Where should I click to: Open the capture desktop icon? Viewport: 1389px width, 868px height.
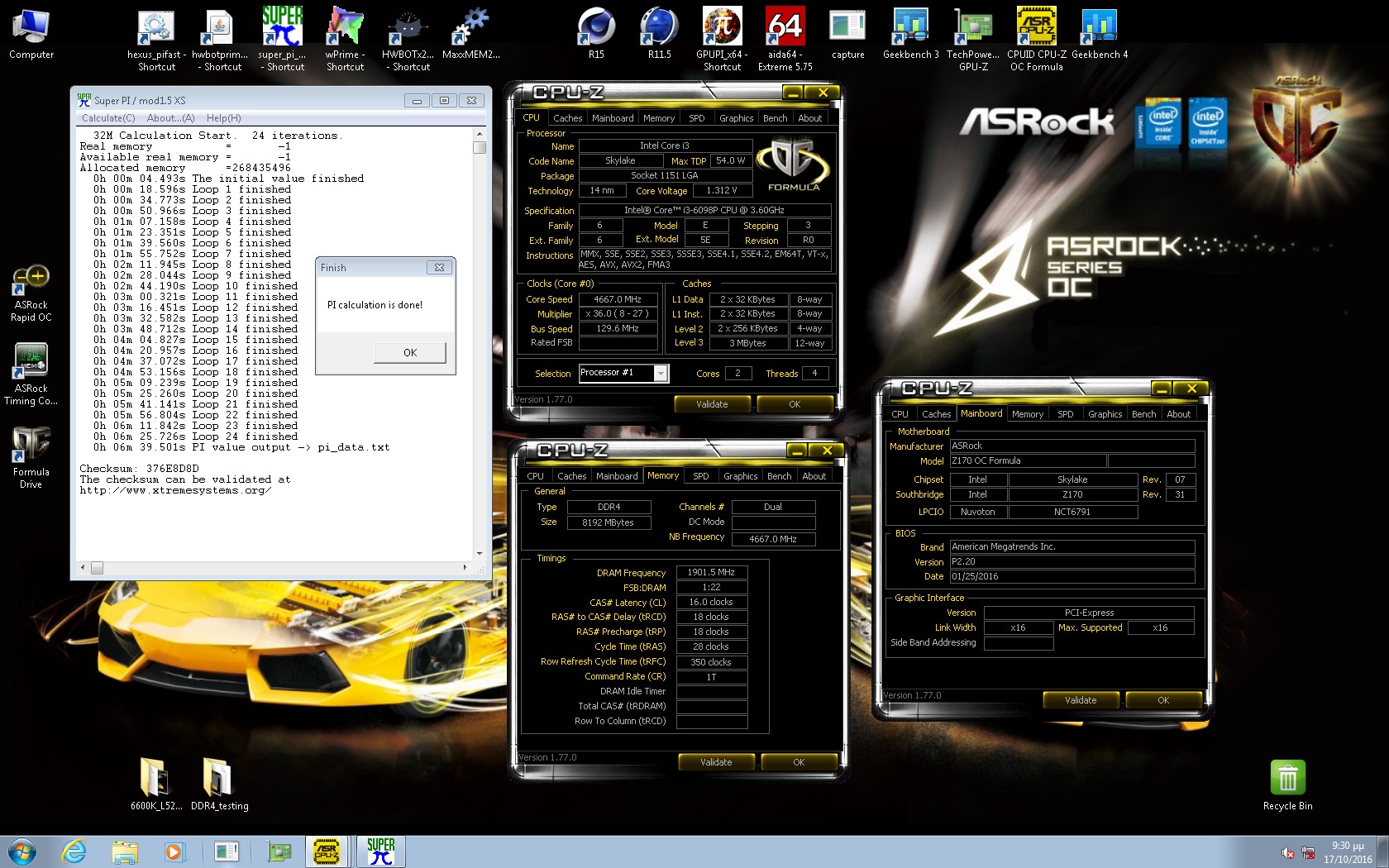(x=847, y=35)
